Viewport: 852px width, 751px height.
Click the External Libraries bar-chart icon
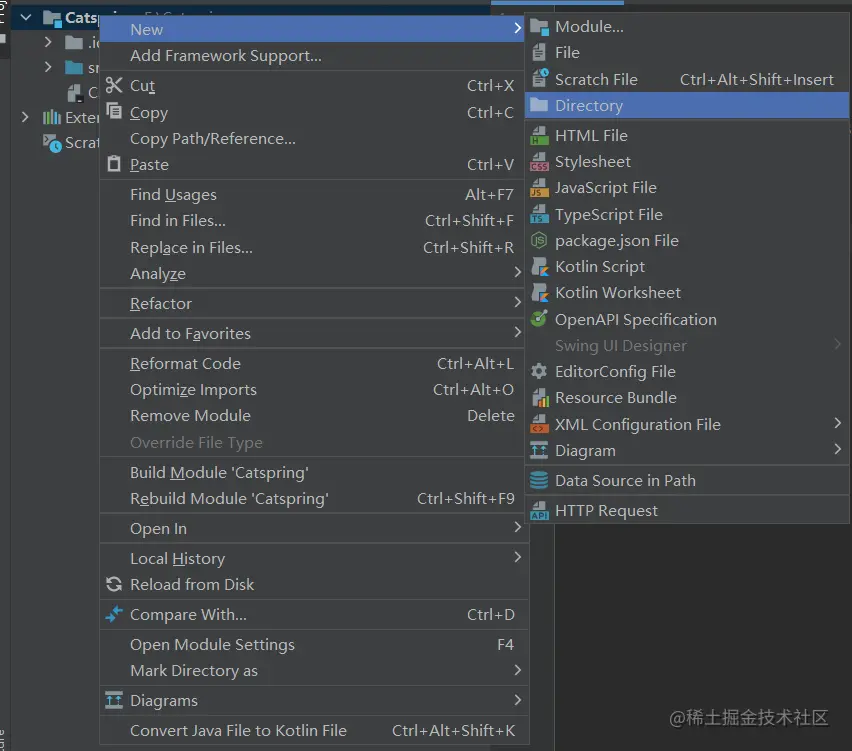52,117
